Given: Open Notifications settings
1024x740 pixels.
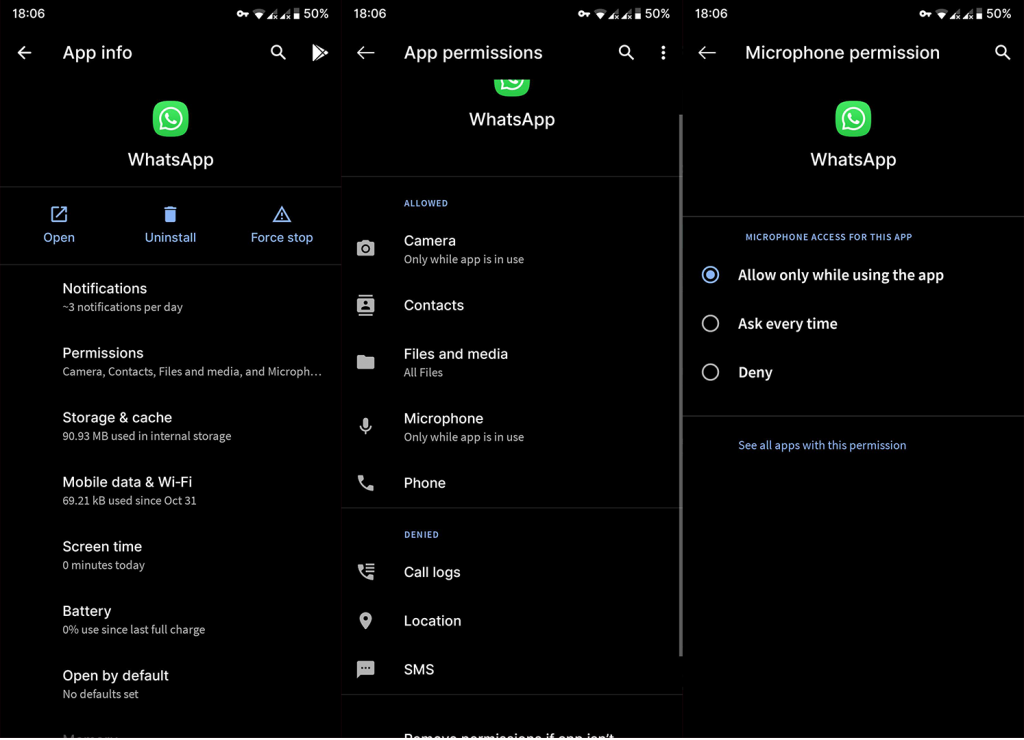Looking at the screenshot, I should click(170, 297).
